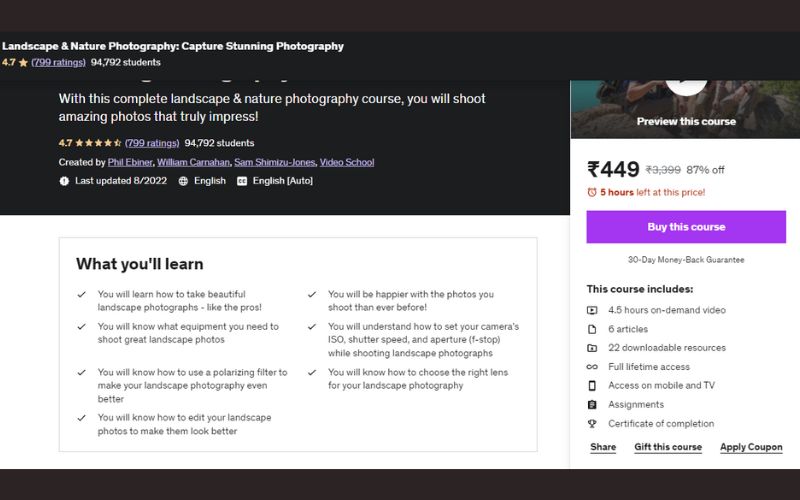Click the articles document icon
The image size is (800, 500).
pos(592,329)
